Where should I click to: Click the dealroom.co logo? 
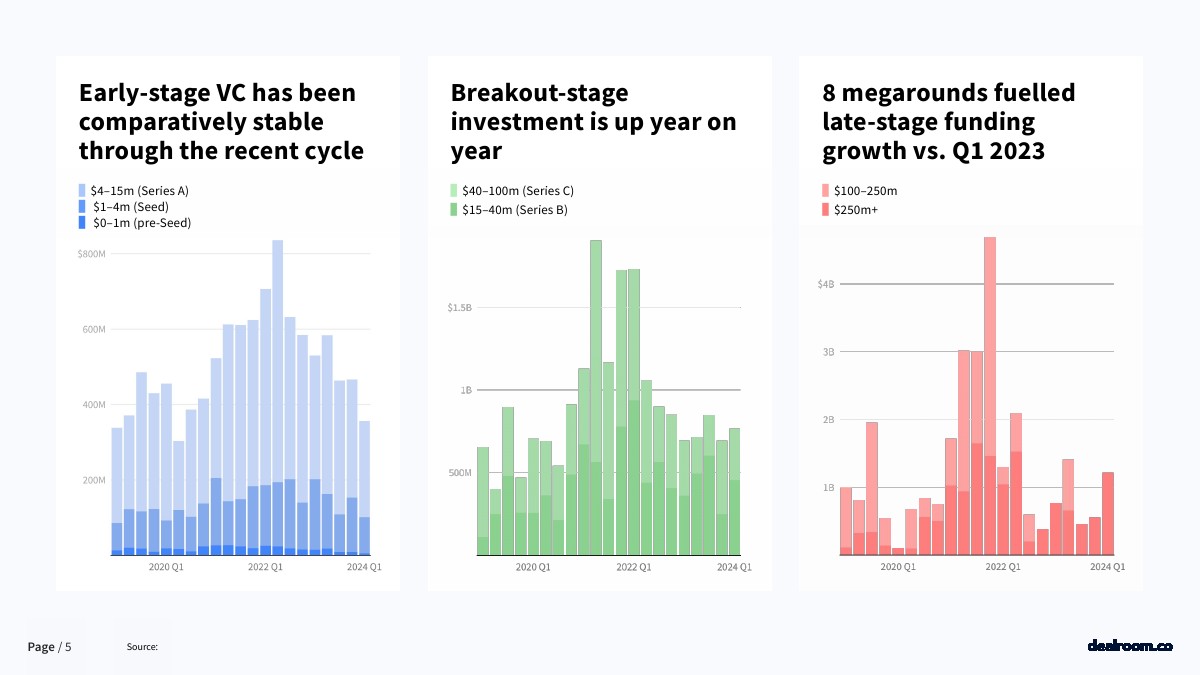coord(1129,646)
